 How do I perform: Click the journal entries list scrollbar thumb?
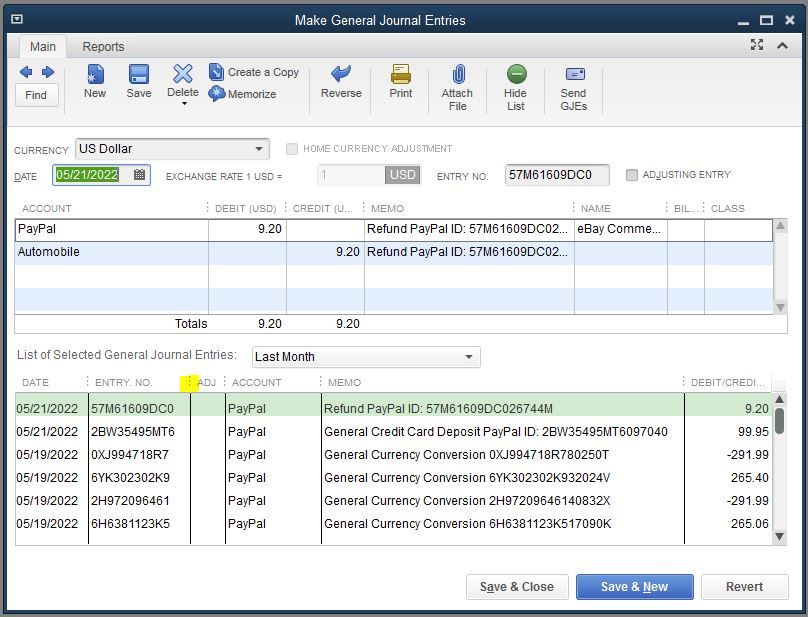[780, 421]
